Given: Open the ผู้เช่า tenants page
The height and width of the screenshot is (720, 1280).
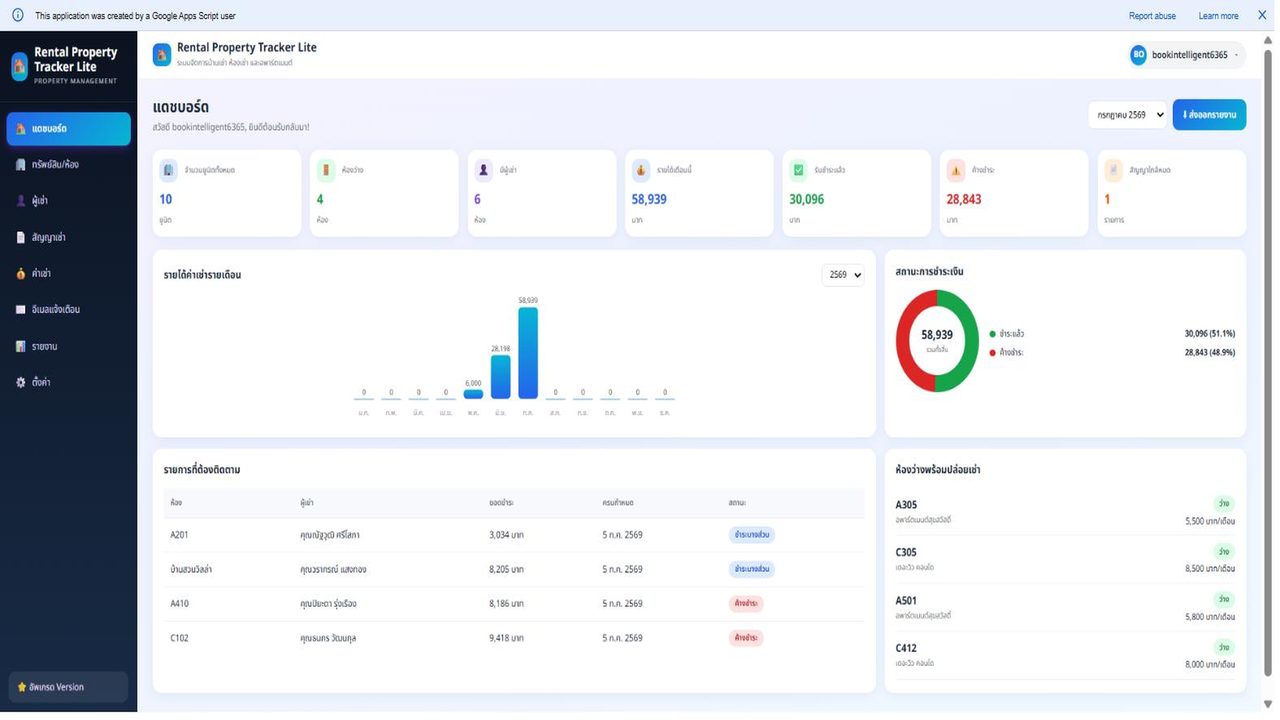Looking at the screenshot, I should tap(68, 201).
